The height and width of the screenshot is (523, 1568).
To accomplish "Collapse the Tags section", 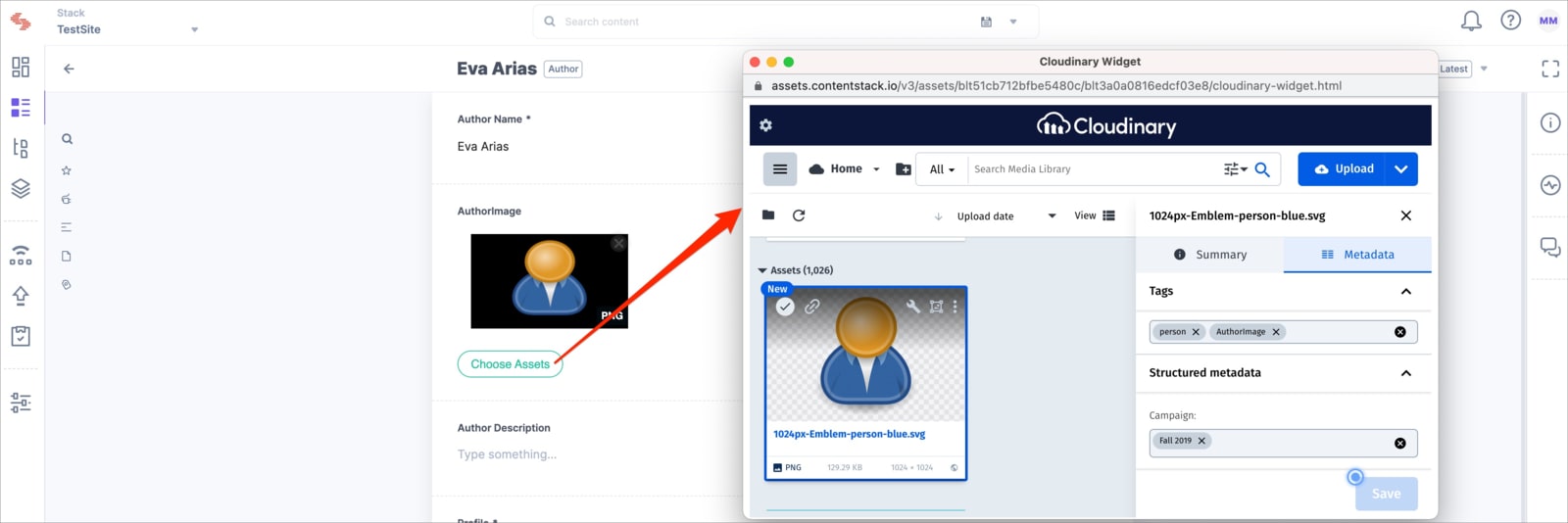I will [1406, 292].
